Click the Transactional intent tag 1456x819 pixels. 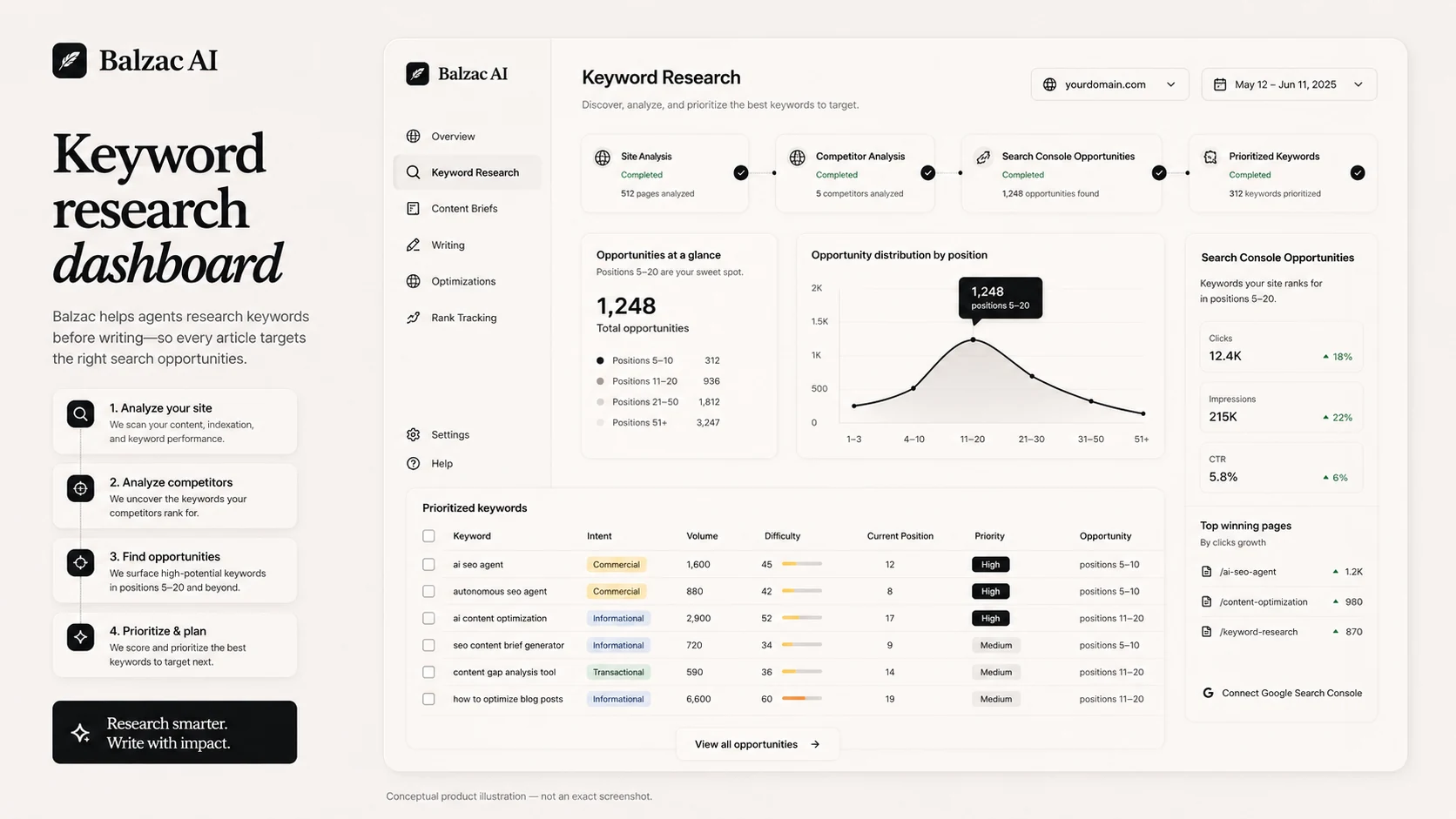tap(618, 673)
